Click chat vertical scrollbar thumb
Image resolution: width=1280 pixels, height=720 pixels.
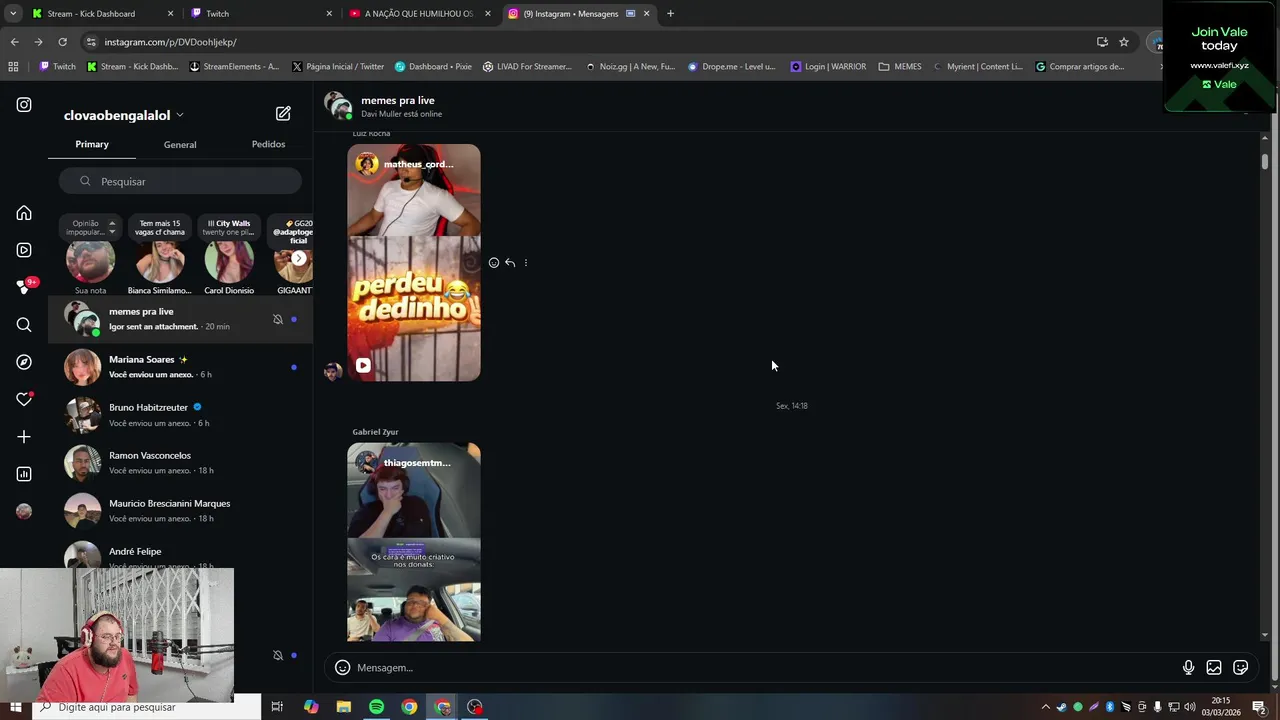pos(1265,161)
